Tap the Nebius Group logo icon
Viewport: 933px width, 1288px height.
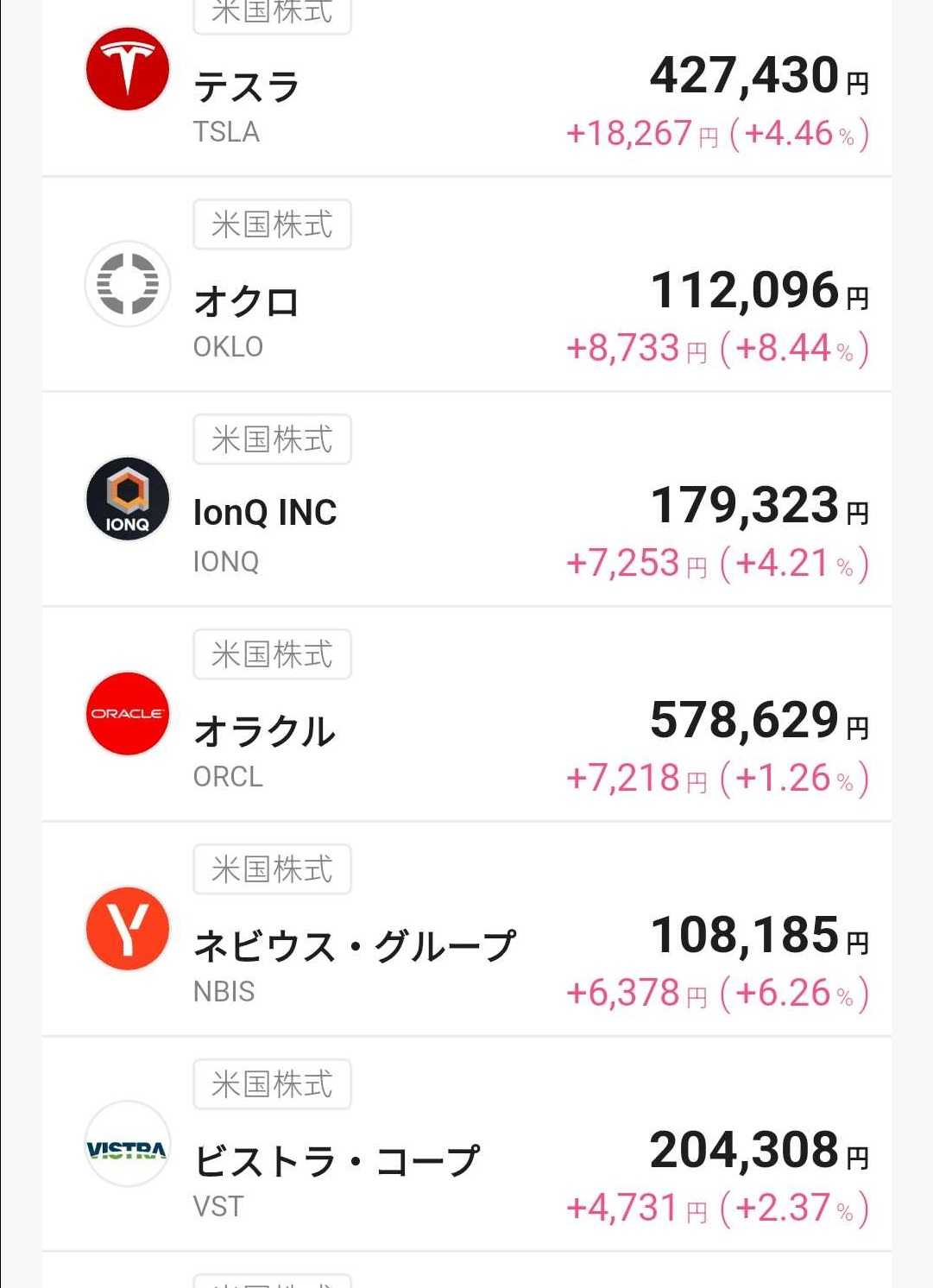tap(128, 928)
